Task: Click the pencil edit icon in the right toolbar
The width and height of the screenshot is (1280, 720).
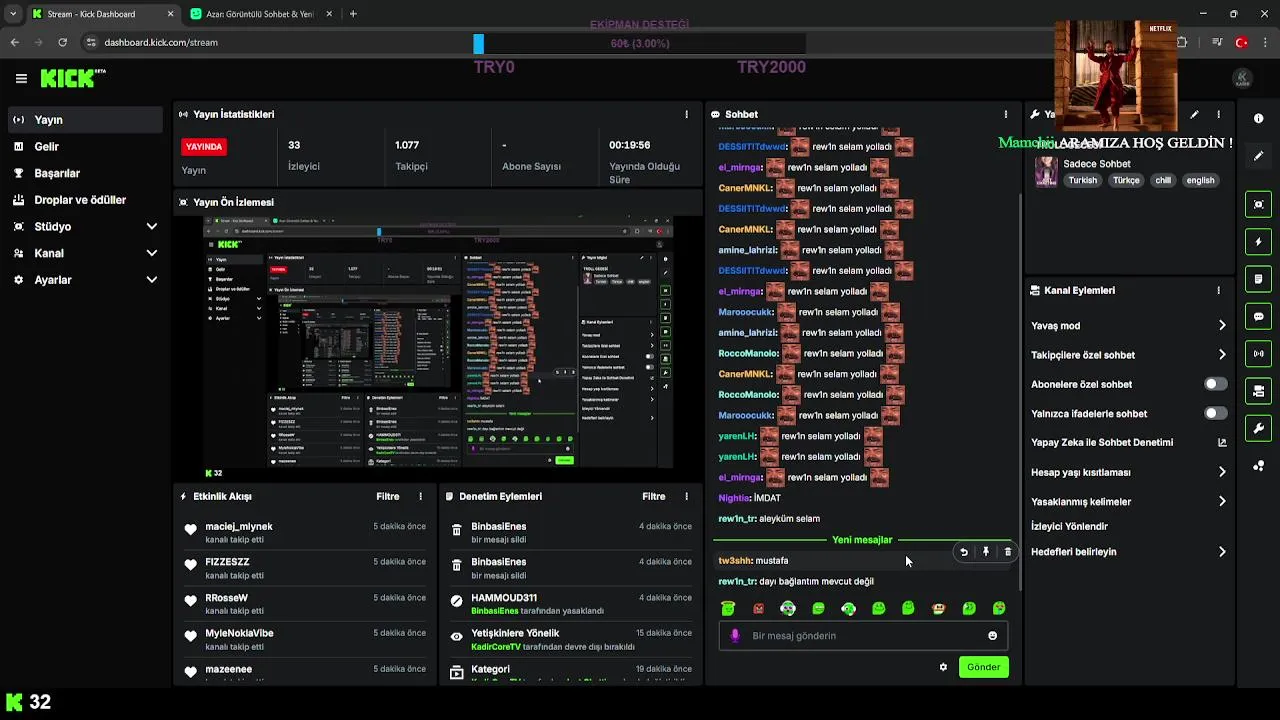Action: click(1258, 156)
